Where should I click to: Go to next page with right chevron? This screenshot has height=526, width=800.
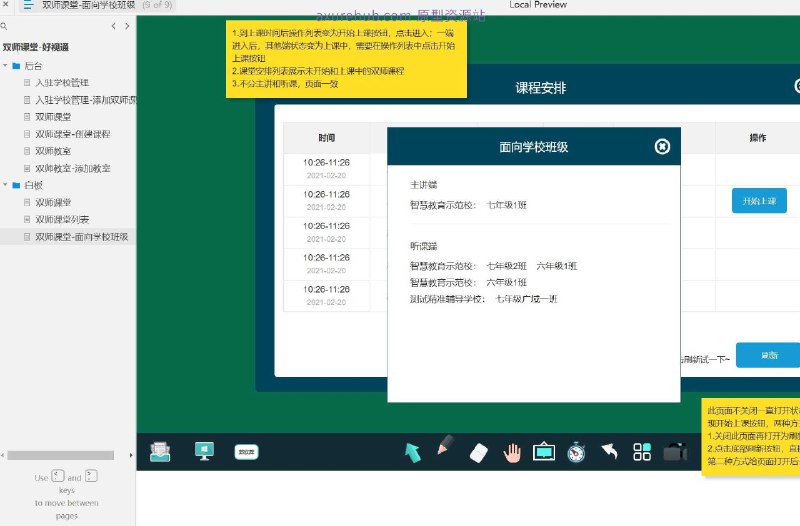click(x=127, y=26)
